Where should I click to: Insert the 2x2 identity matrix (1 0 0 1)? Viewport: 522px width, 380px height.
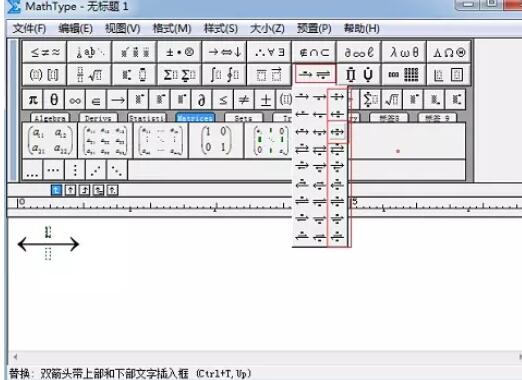[x=216, y=141]
